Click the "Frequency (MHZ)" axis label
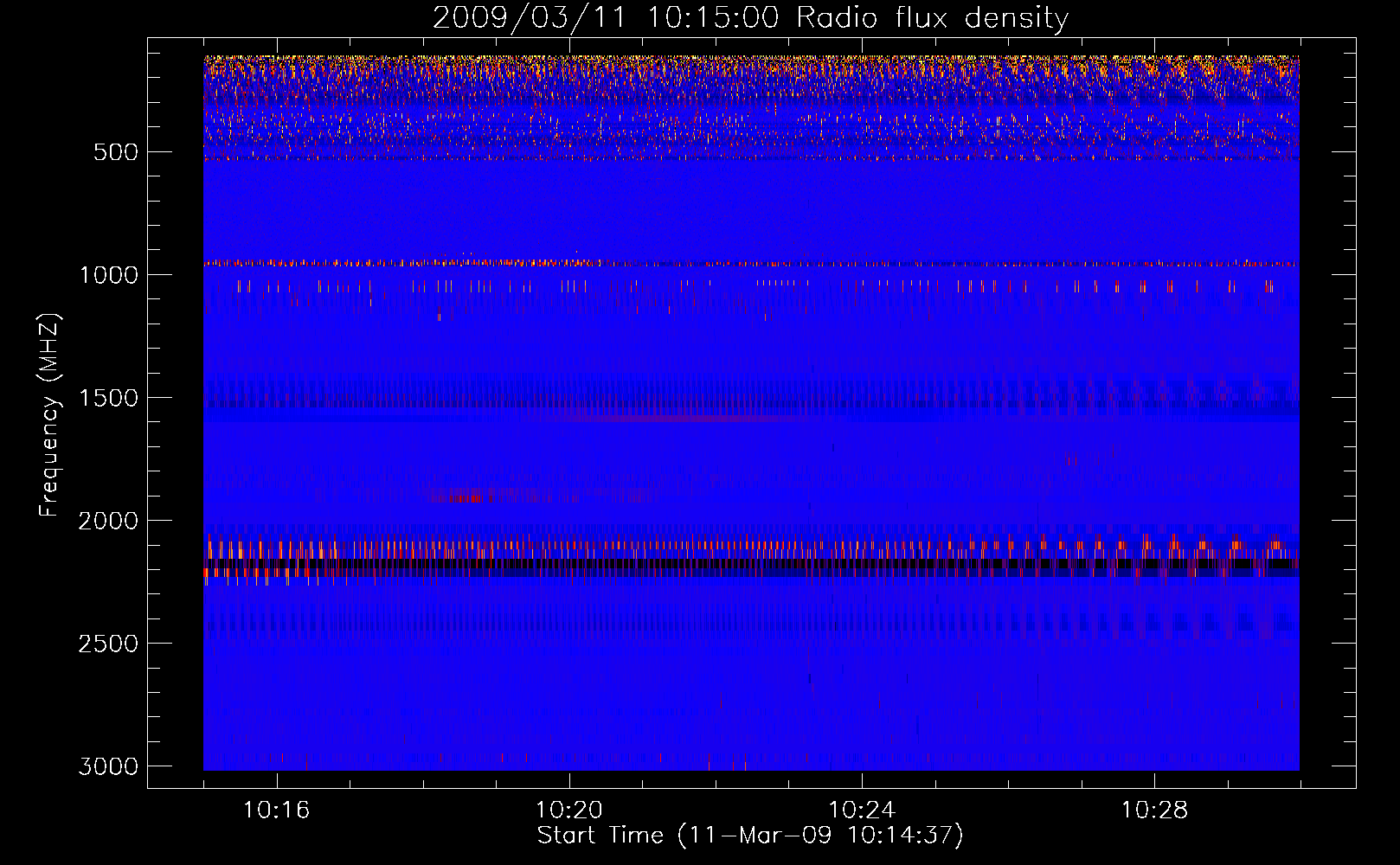Viewport: 1400px width, 865px height. [x=49, y=415]
